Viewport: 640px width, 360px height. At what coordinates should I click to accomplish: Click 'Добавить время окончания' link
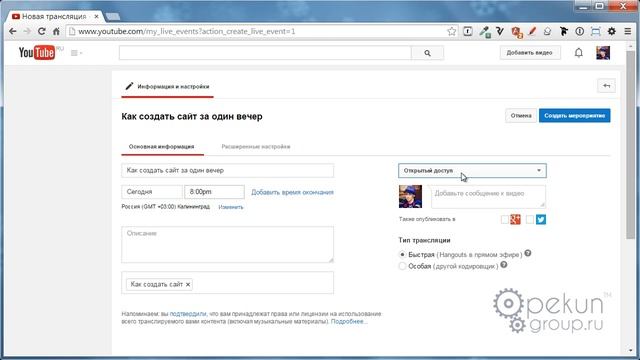(x=292, y=192)
